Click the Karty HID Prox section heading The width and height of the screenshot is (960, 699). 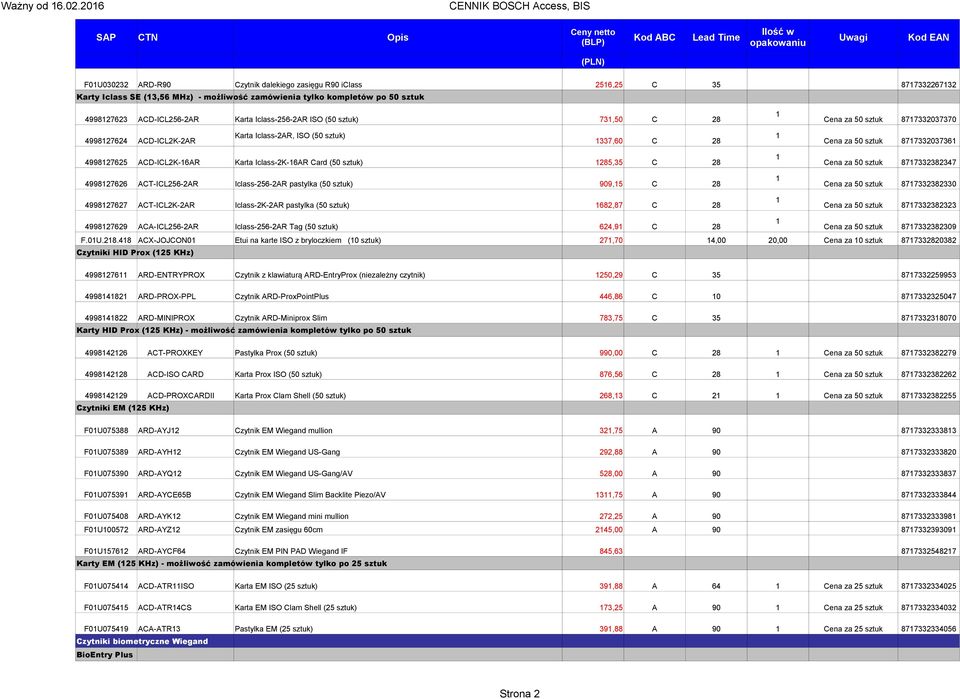click(244, 331)
